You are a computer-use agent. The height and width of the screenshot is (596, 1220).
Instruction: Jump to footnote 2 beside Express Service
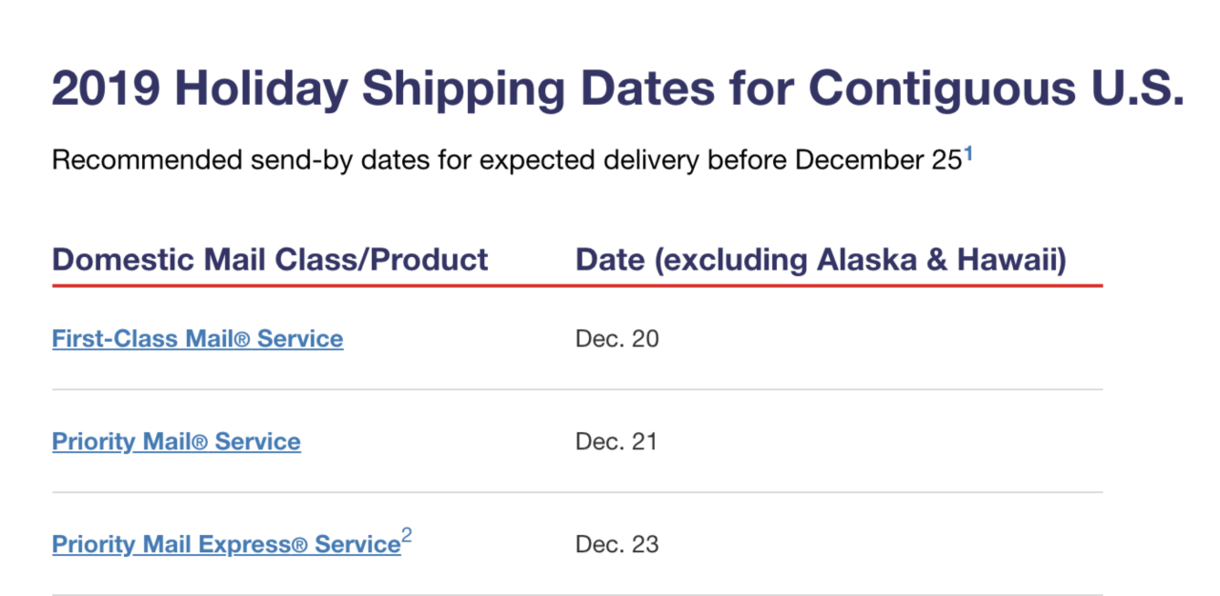coord(406,538)
